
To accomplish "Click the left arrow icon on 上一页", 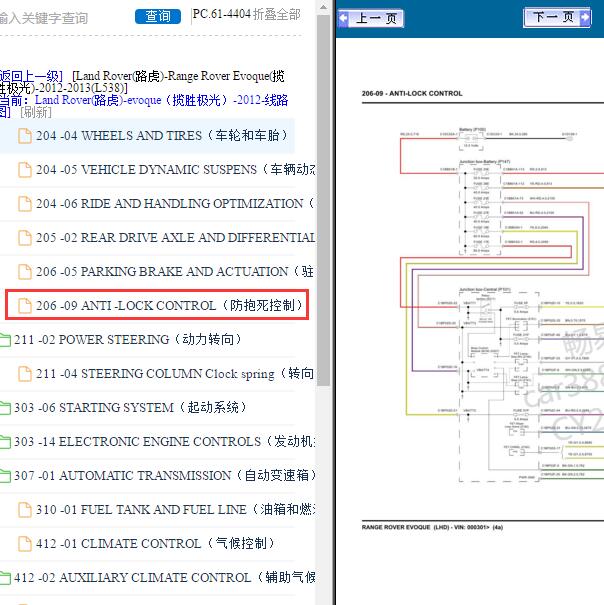I will pyautogui.click(x=343, y=18).
